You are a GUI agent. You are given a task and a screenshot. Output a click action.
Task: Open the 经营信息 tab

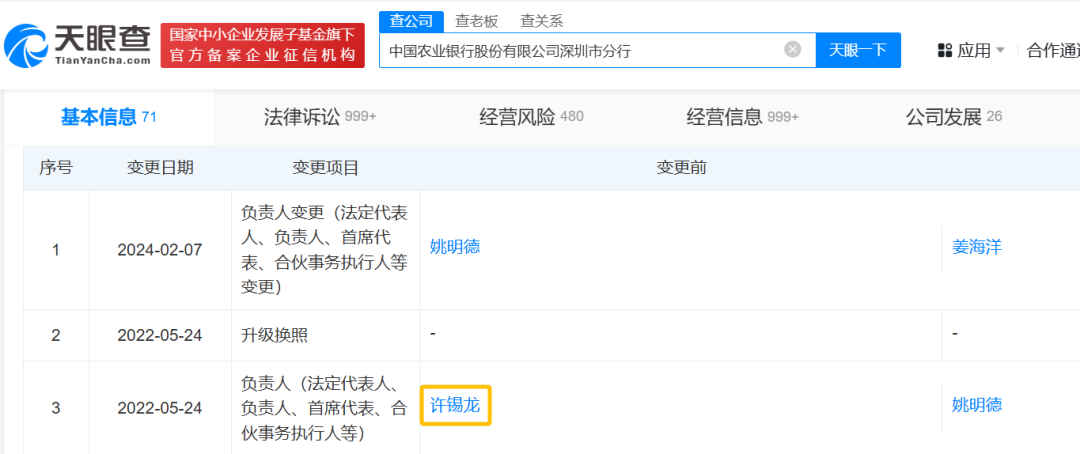click(x=742, y=117)
